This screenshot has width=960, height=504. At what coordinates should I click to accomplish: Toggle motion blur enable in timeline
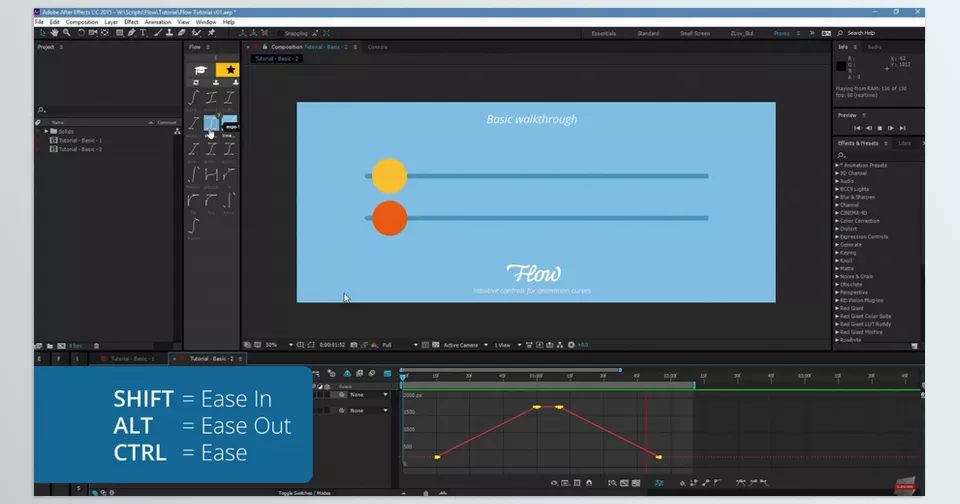pos(372,373)
